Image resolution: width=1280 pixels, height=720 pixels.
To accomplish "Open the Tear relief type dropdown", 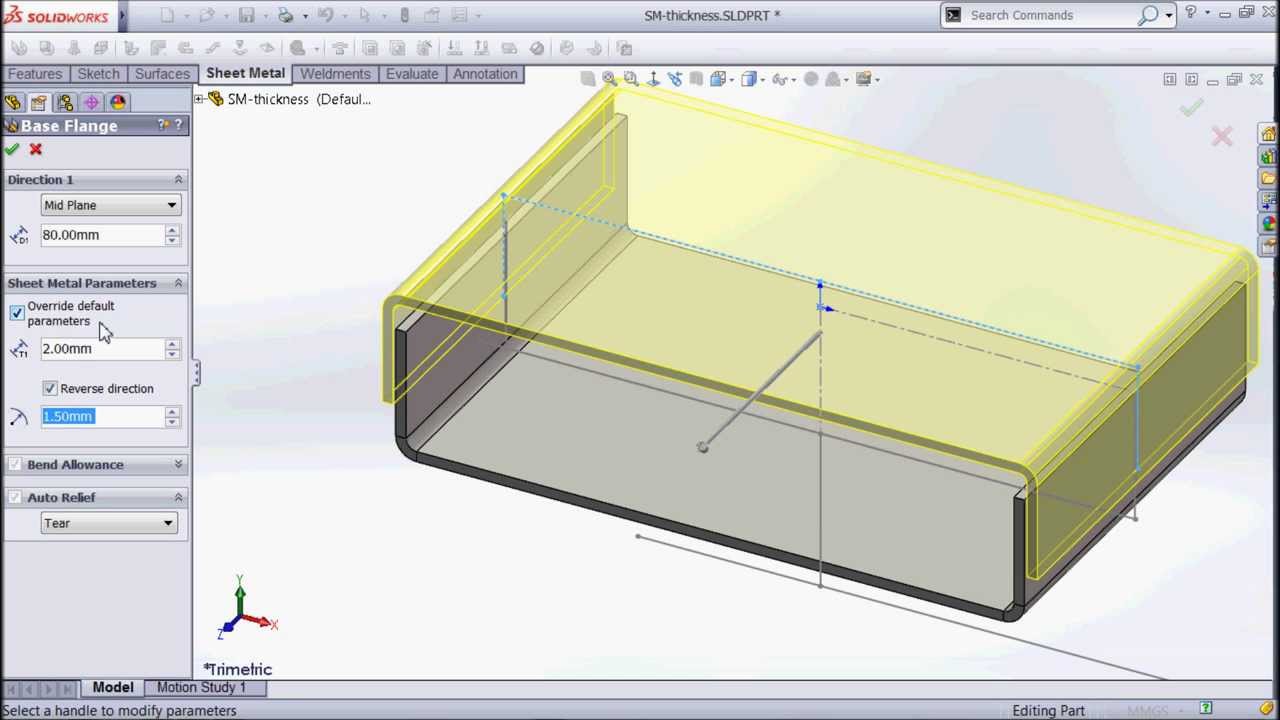I will coord(108,523).
